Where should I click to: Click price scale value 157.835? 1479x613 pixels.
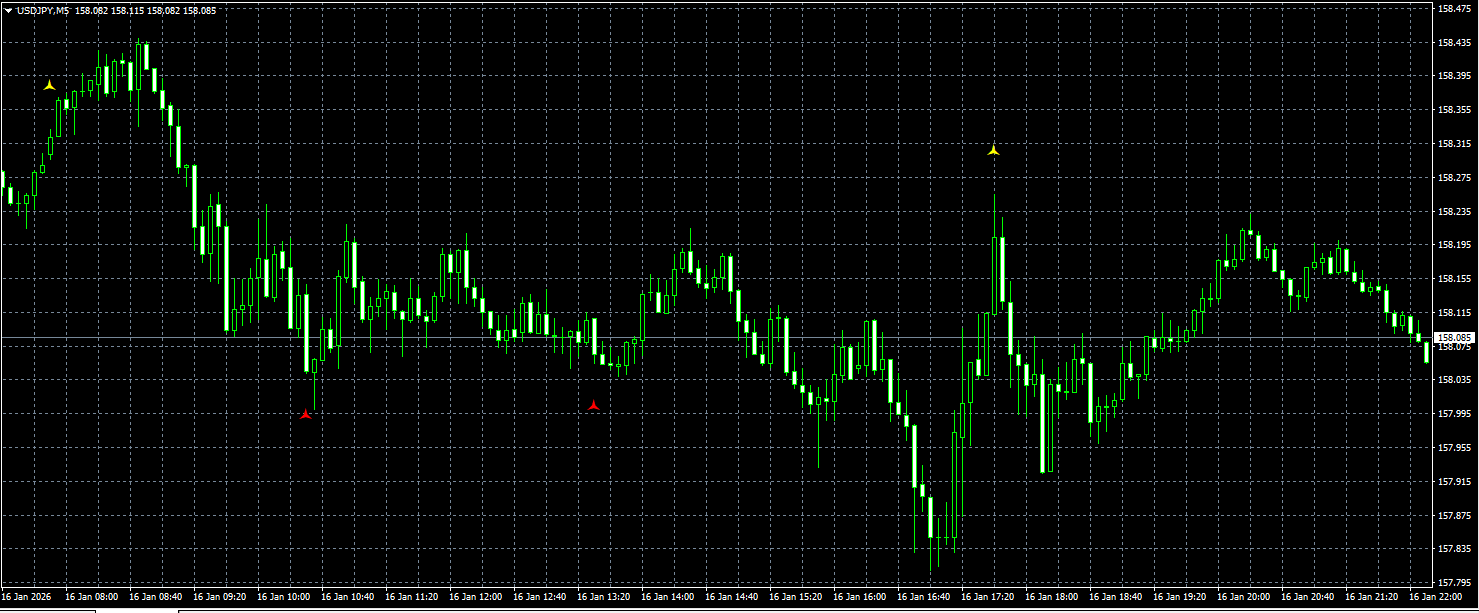click(1455, 548)
